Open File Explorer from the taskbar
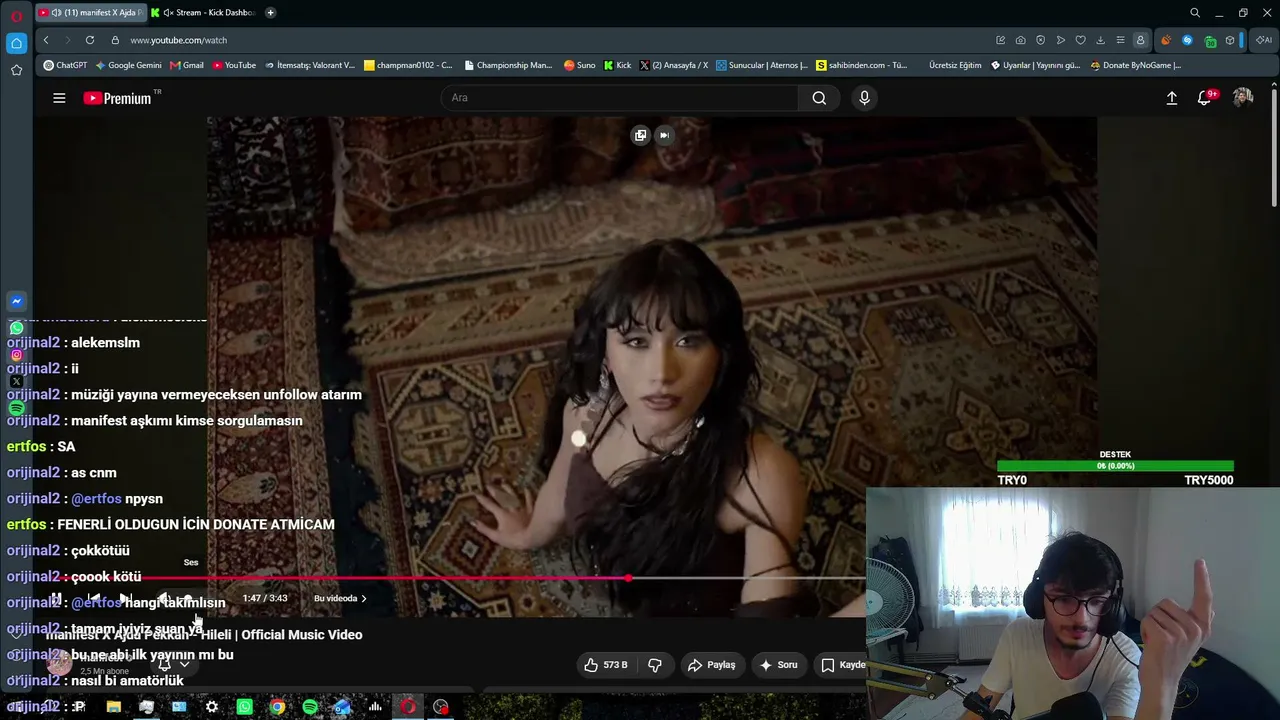 pos(114,707)
